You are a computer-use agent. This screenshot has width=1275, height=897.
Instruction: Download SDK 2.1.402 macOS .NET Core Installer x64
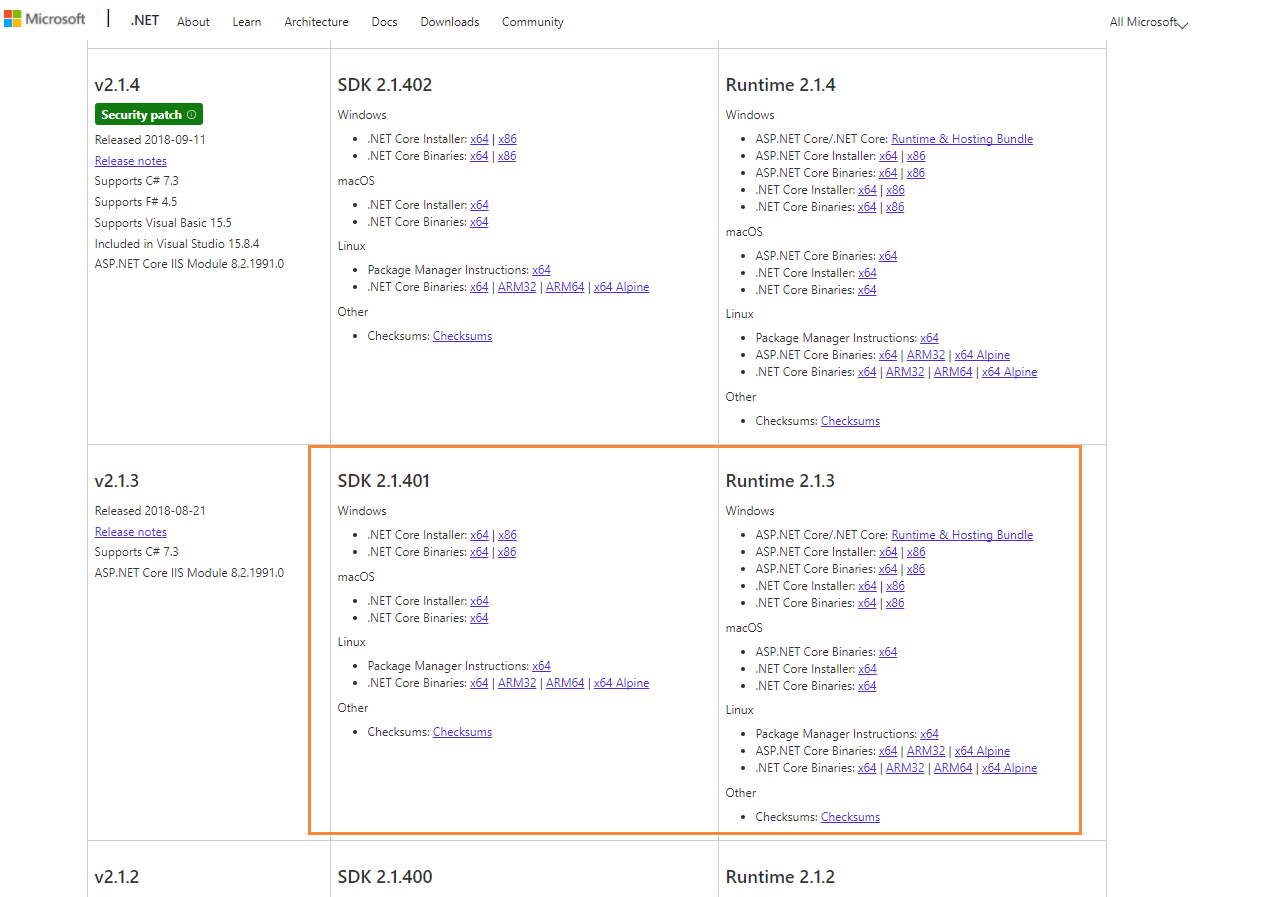coord(479,205)
